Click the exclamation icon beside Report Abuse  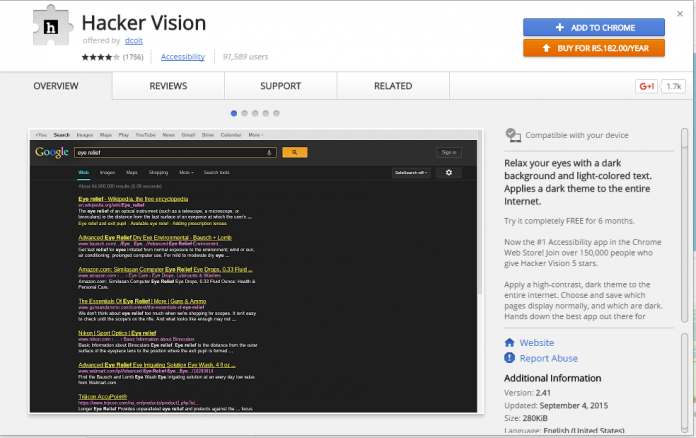(510, 358)
